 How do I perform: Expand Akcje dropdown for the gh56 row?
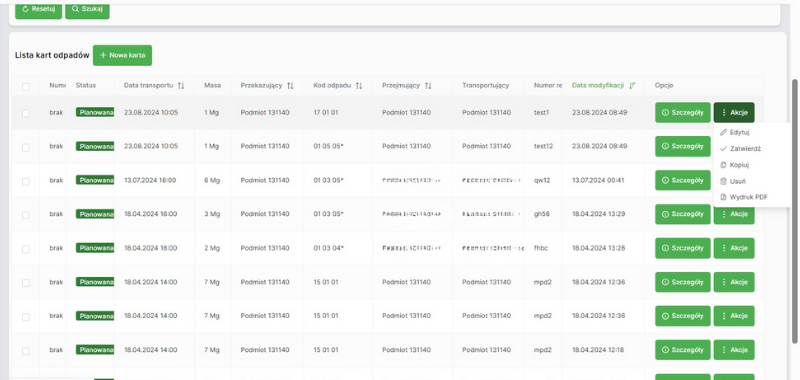point(734,216)
